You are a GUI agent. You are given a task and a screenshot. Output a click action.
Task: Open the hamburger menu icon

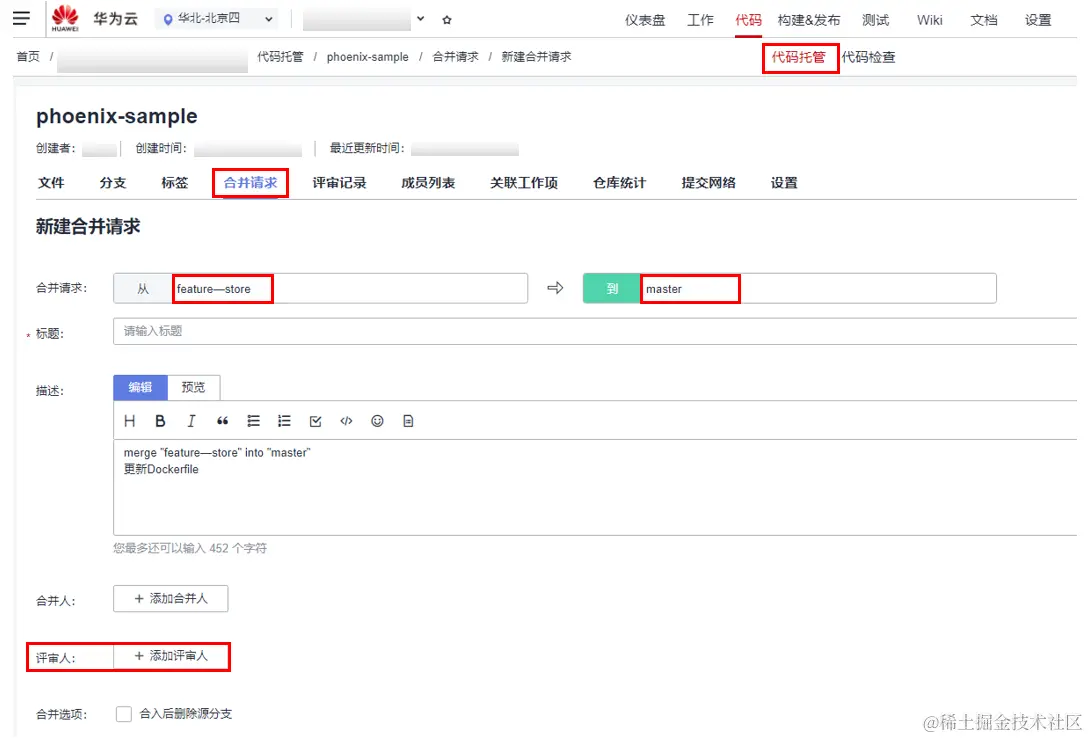click(22, 19)
